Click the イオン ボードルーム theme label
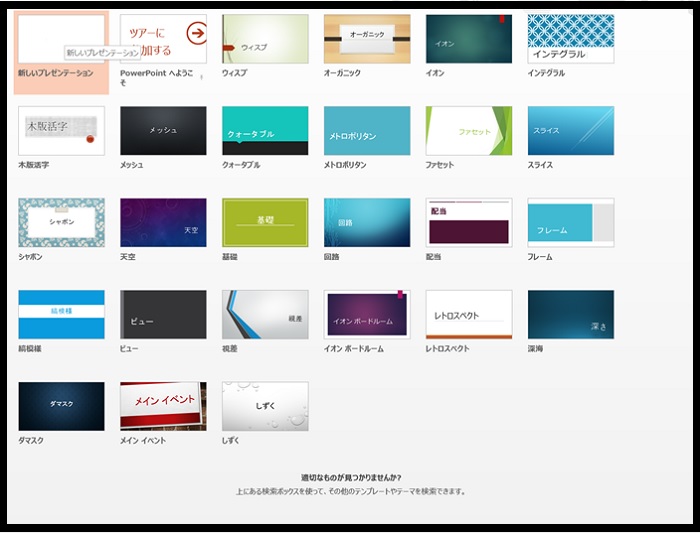Screen dimensions: 700x533 [359, 349]
